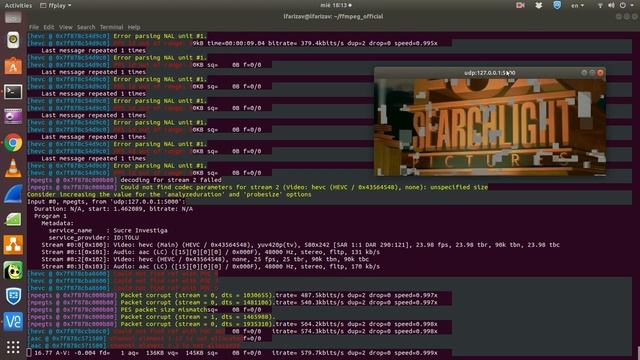The height and width of the screenshot is (360, 640).
Task: Open the terminal Edit menu
Action: click(x=49, y=27)
